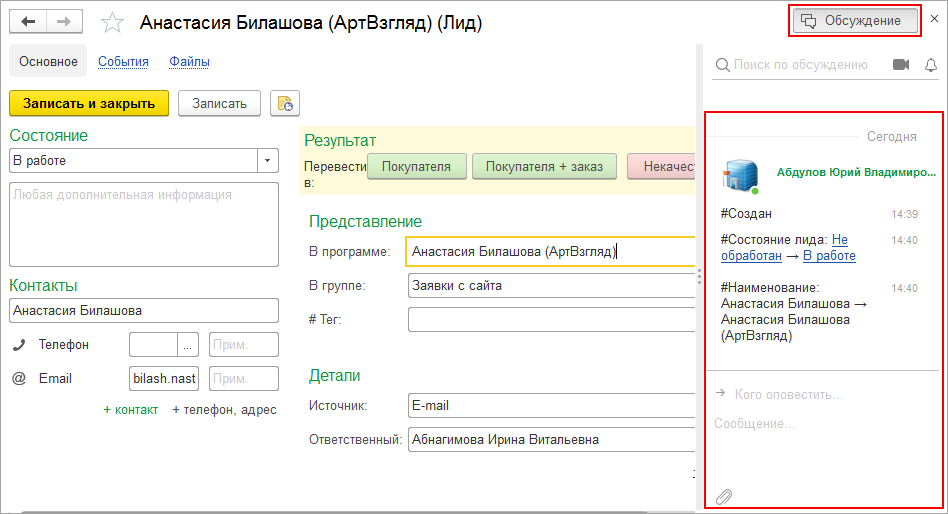This screenshot has width=948, height=514.
Task: Toggle the Обсуждение panel button
Action: click(x=853, y=20)
